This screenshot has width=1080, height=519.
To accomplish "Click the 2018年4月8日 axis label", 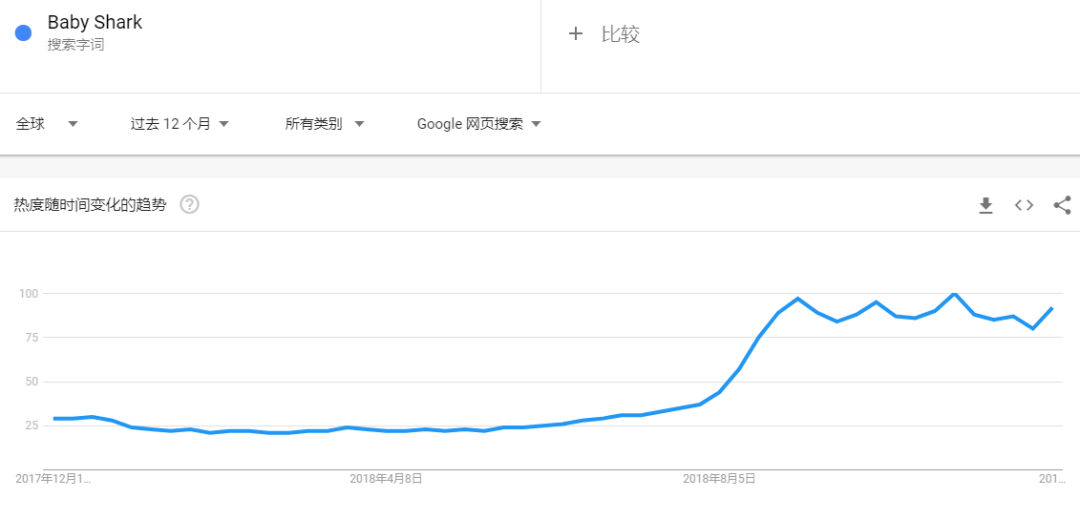I will click(386, 478).
